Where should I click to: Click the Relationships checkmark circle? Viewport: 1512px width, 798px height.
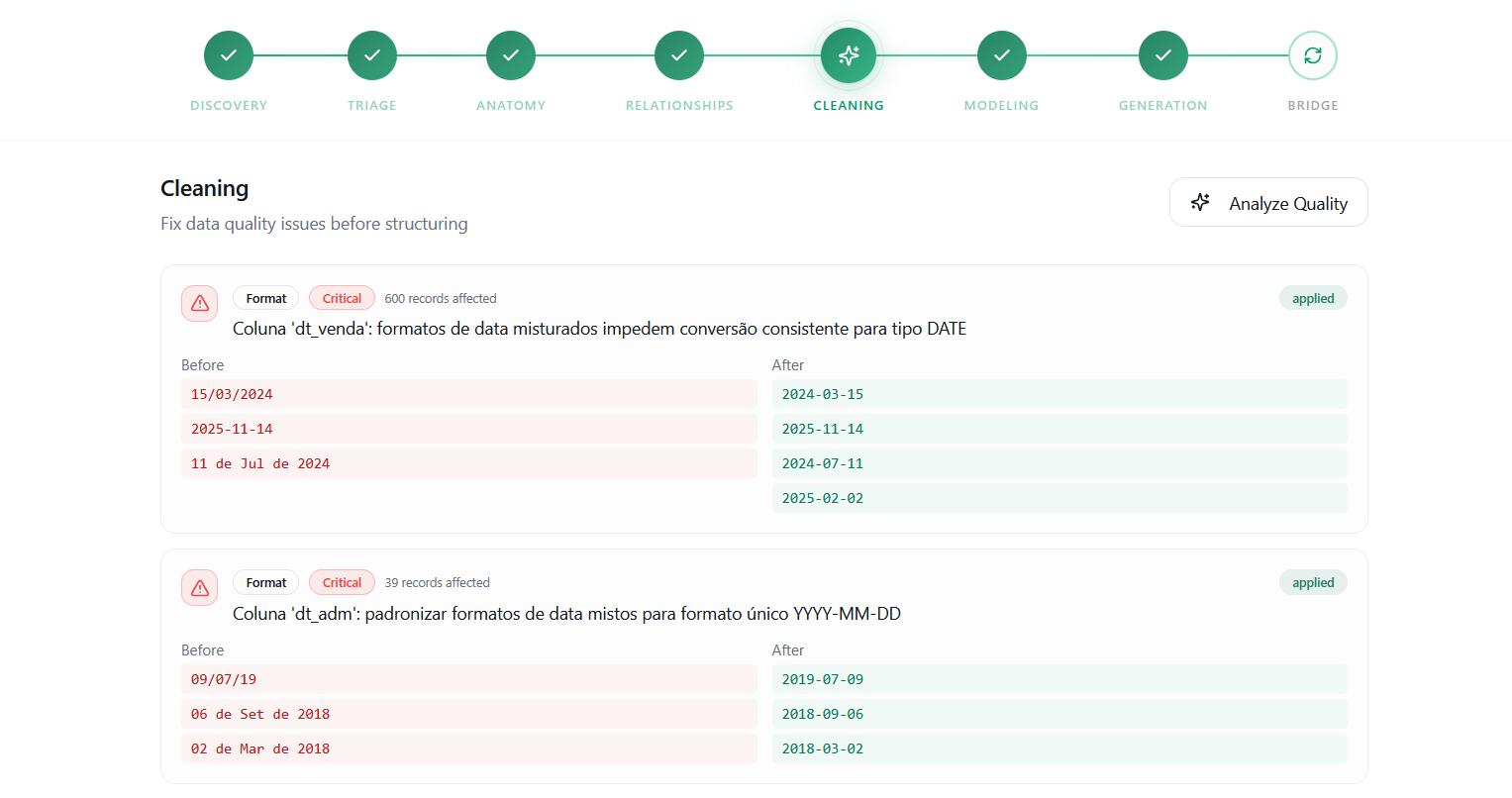pos(679,55)
